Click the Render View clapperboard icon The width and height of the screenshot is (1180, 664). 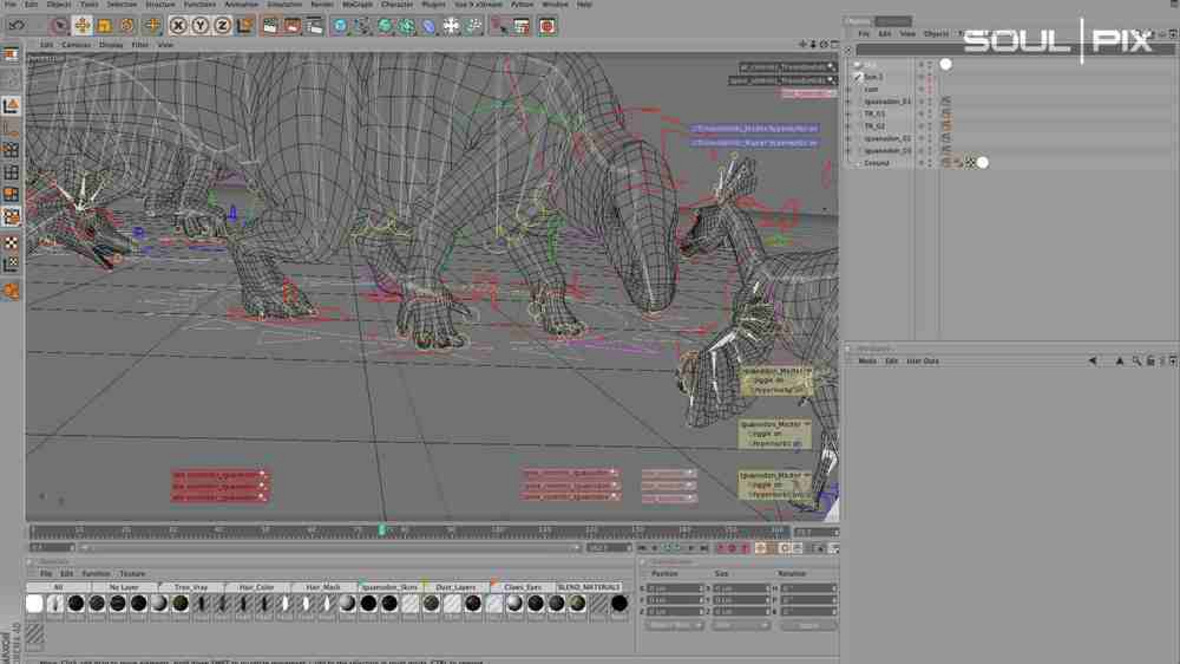[270, 26]
